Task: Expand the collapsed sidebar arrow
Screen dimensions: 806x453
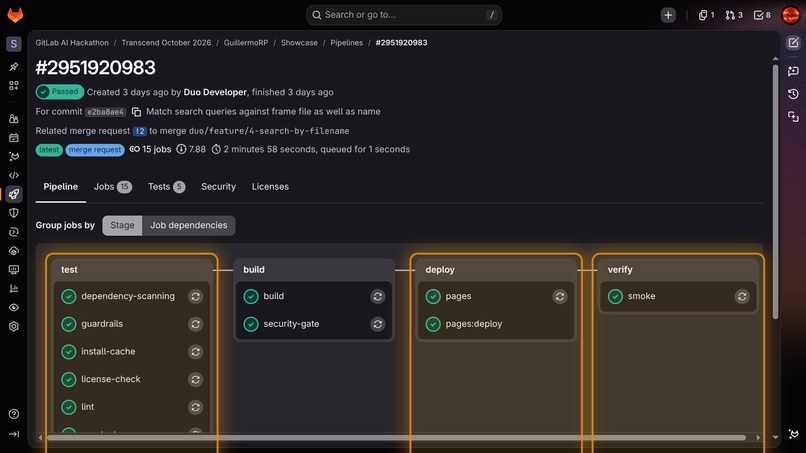Action: tap(14, 434)
